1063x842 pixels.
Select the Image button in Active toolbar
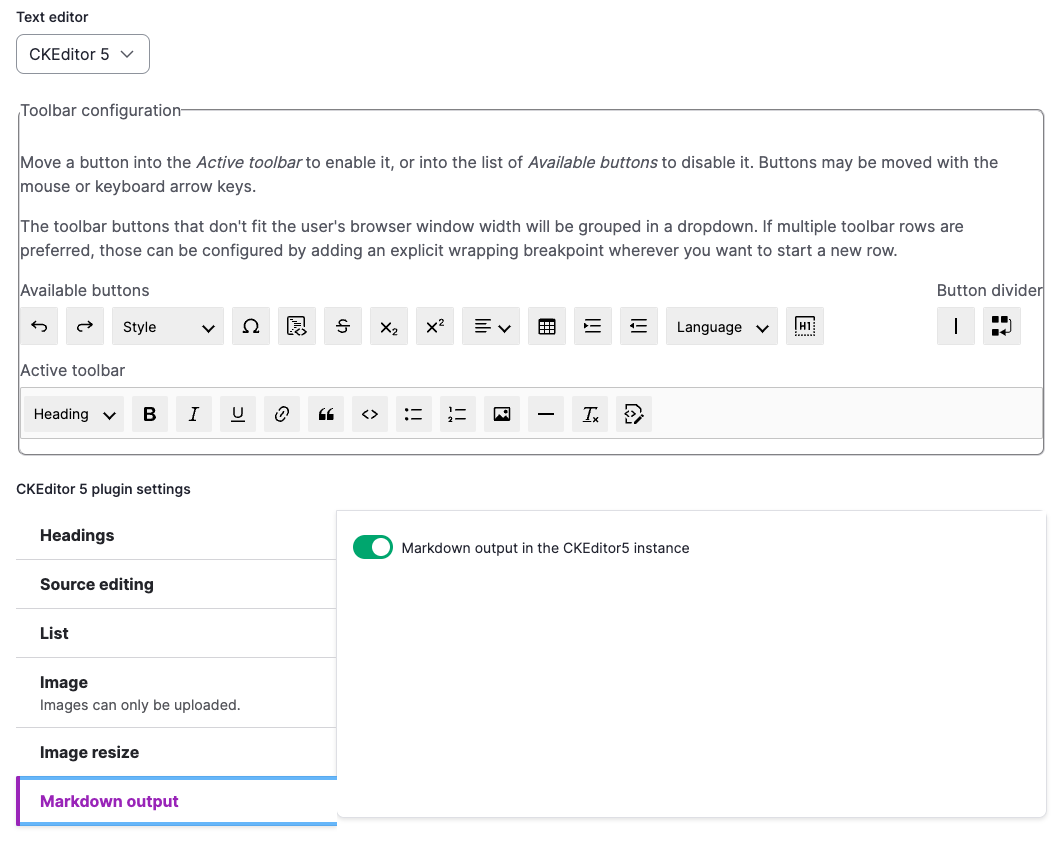click(502, 414)
